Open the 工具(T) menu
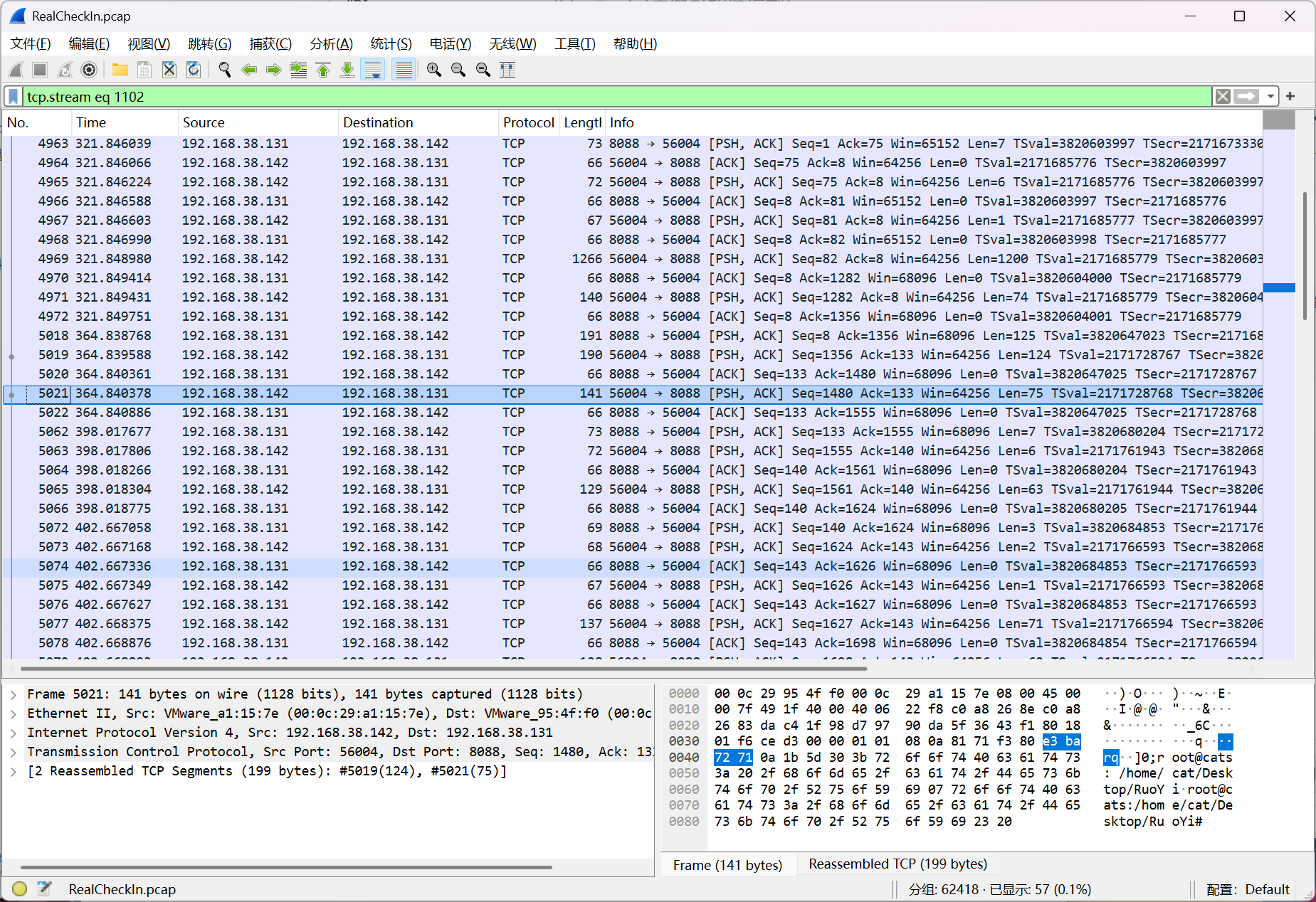The height and width of the screenshot is (902, 1316). [575, 44]
